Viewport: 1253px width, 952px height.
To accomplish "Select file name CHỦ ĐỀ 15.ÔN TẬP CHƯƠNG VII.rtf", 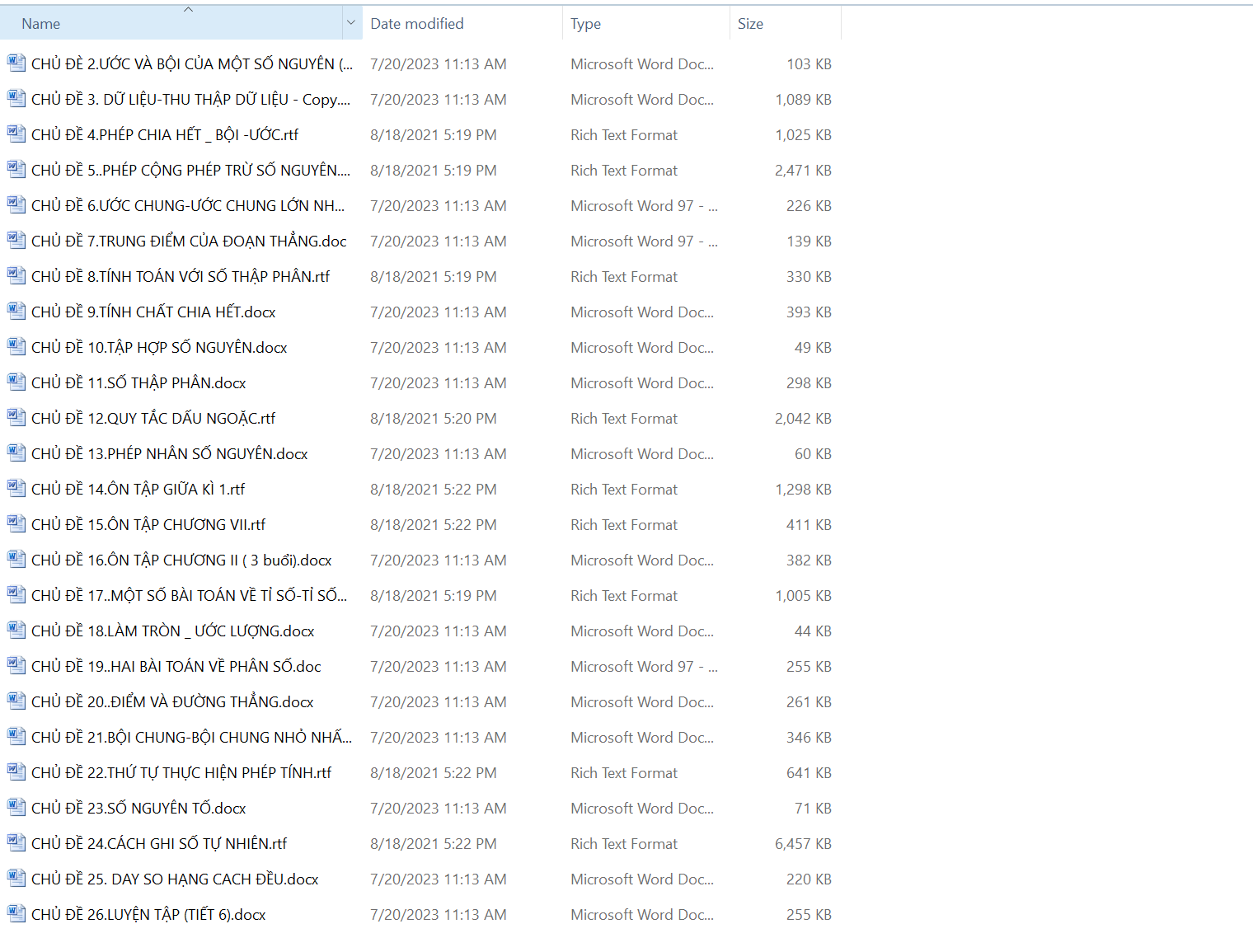I will [x=148, y=524].
